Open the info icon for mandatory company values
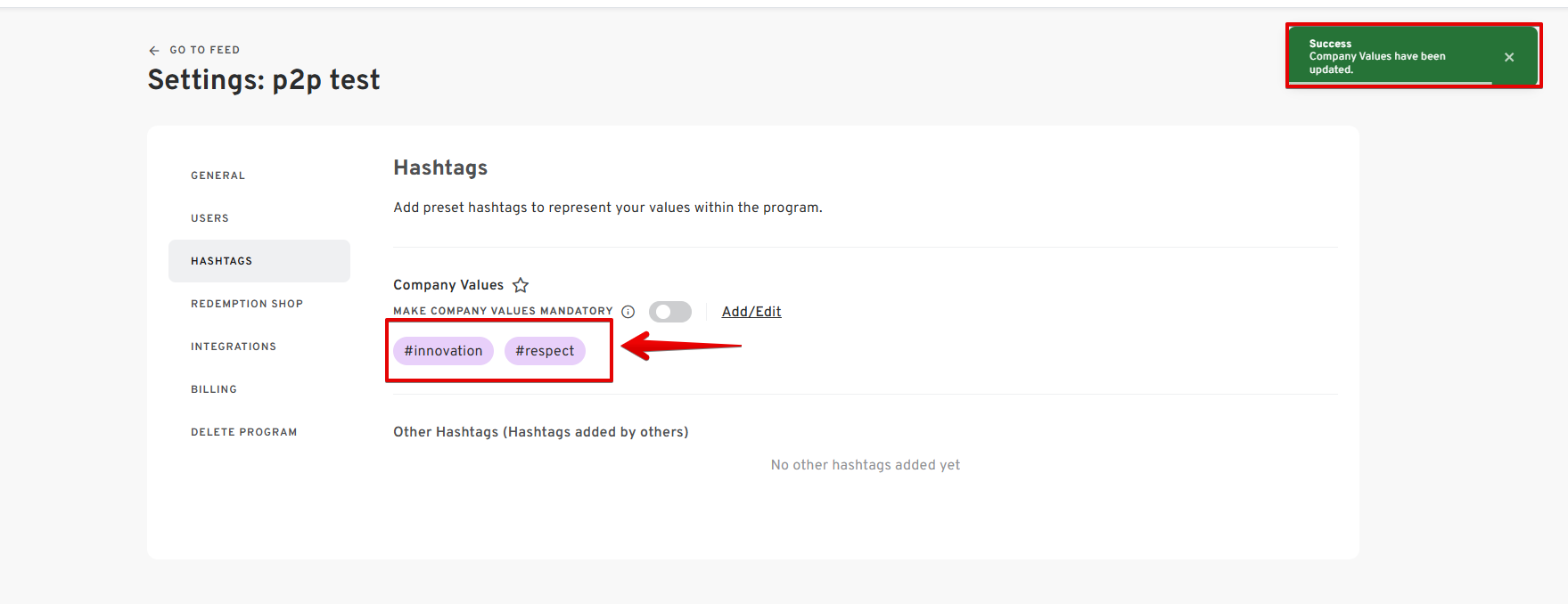This screenshot has width=1568, height=604. [x=628, y=312]
